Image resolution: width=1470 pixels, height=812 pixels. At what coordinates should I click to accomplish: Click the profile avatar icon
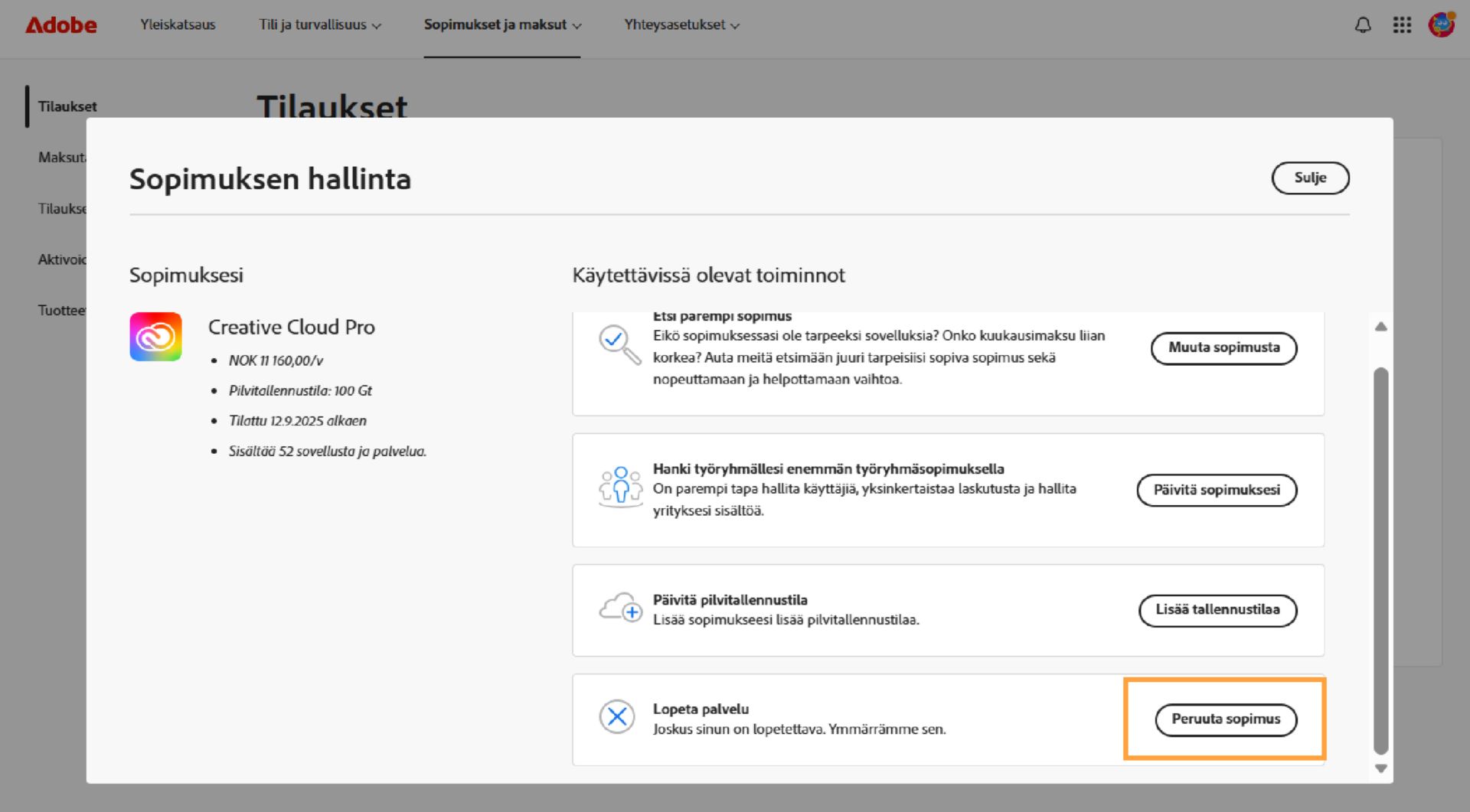[x=1442, y=24]
